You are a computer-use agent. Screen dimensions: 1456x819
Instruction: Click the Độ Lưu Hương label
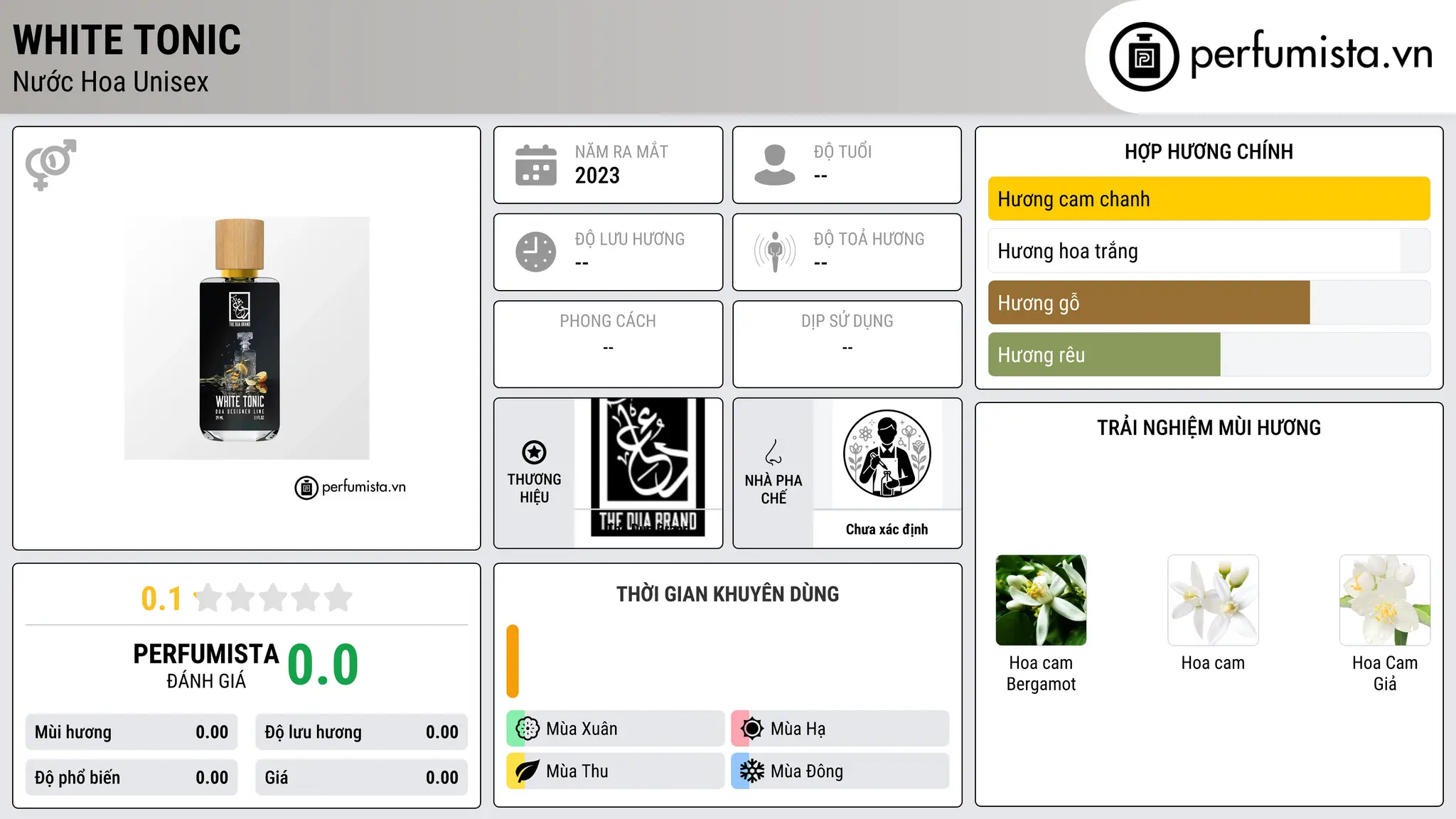(x=630, y=240)
